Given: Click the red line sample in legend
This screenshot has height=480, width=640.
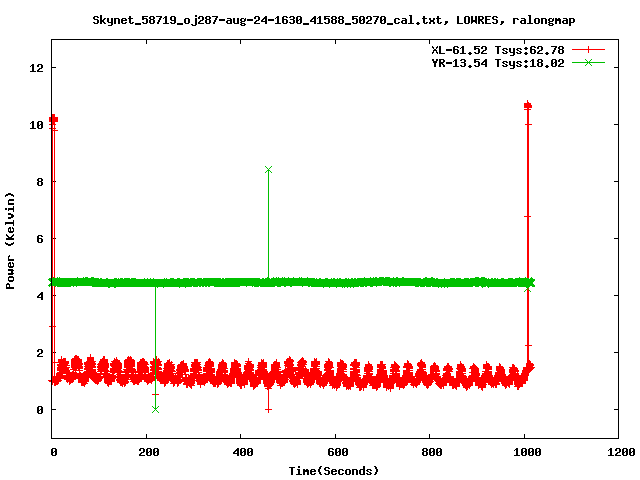Looking at the screenshot, I should tap(589, 49).
